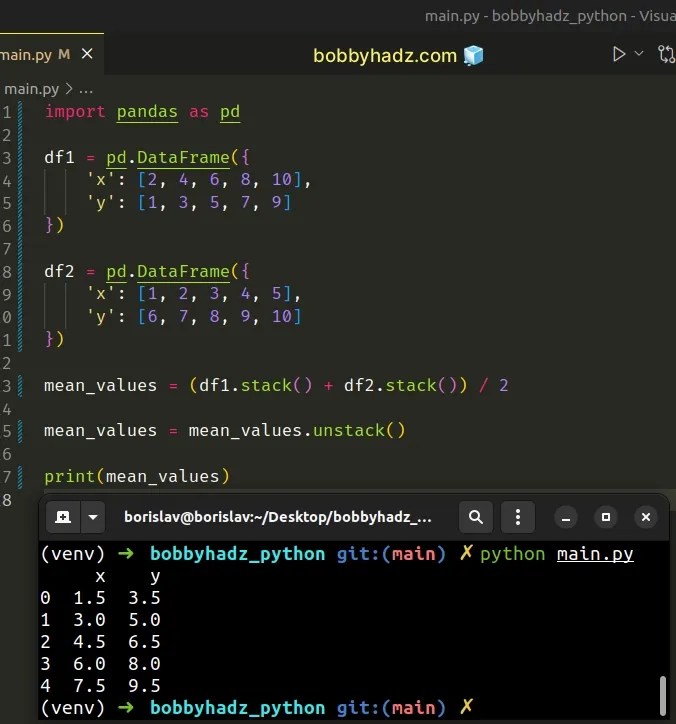Click value 1.5 in terminal output
The height and width of the screenshot is (724, 676).
coord(89,598)
